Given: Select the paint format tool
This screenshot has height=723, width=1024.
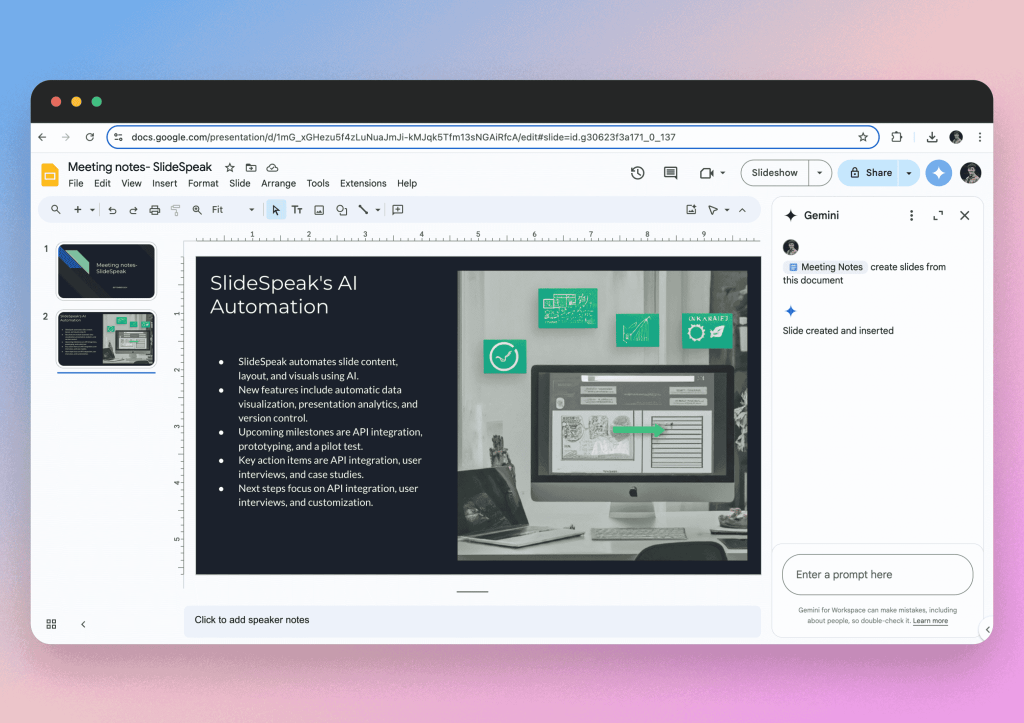Looking at the screenshot, I should click(175, 210).
